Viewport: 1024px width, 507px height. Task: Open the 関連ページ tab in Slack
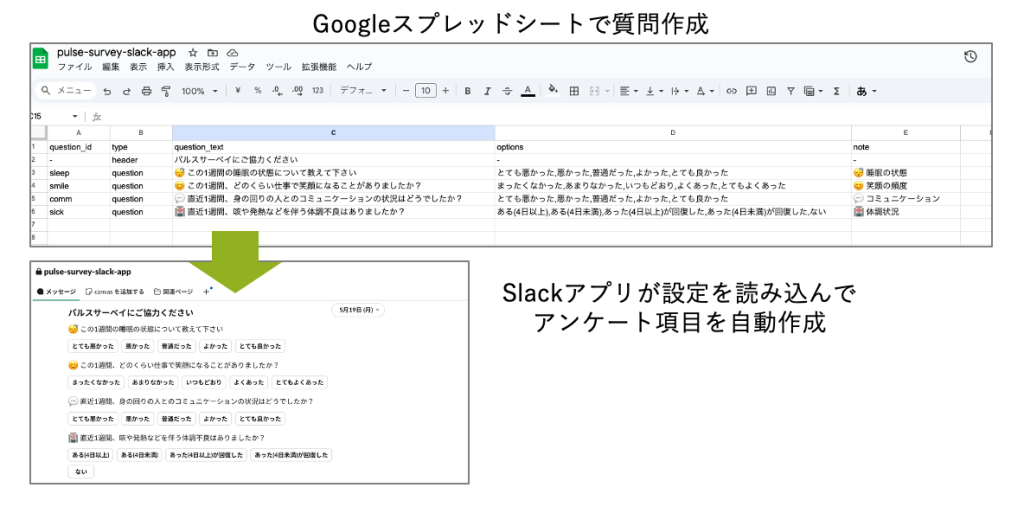tap(173, 291)
